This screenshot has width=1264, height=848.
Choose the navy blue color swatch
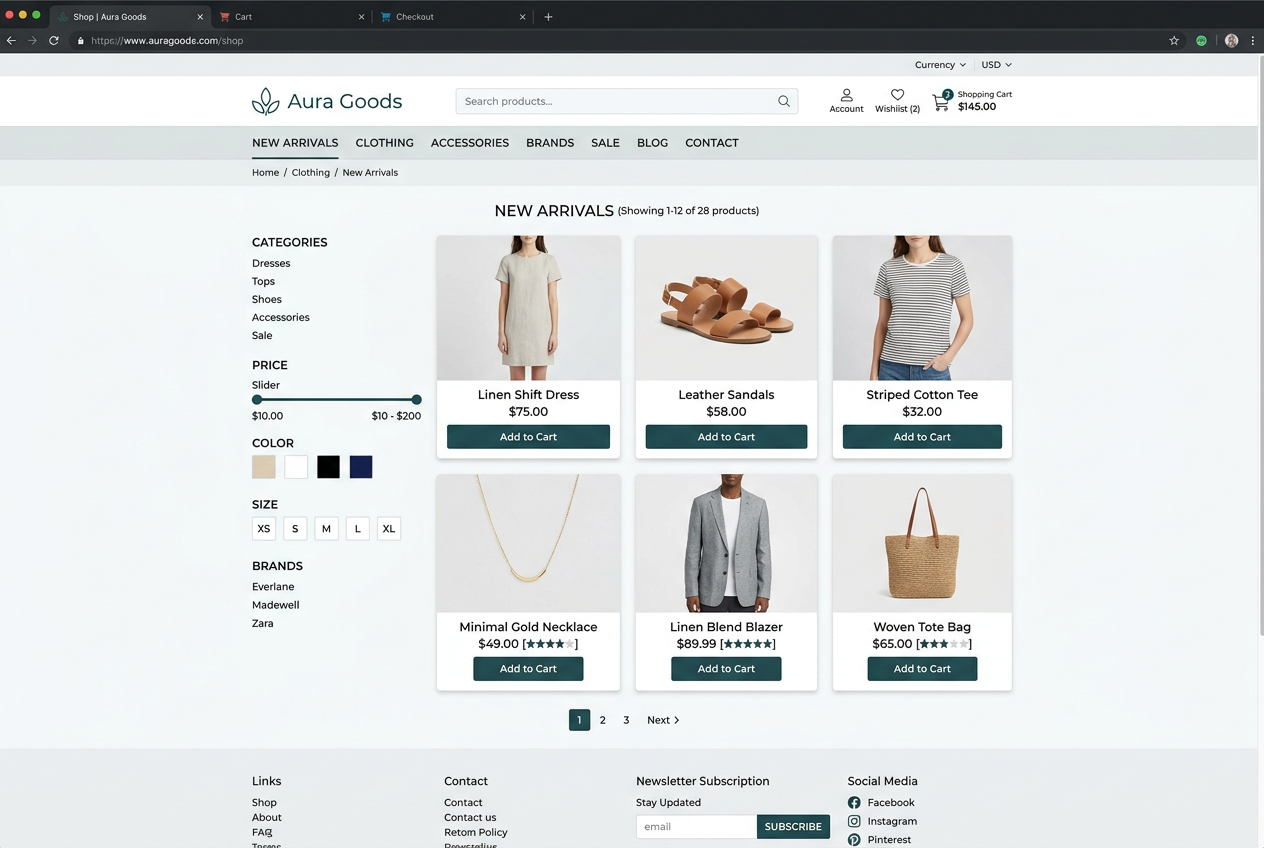pos(361,467)
